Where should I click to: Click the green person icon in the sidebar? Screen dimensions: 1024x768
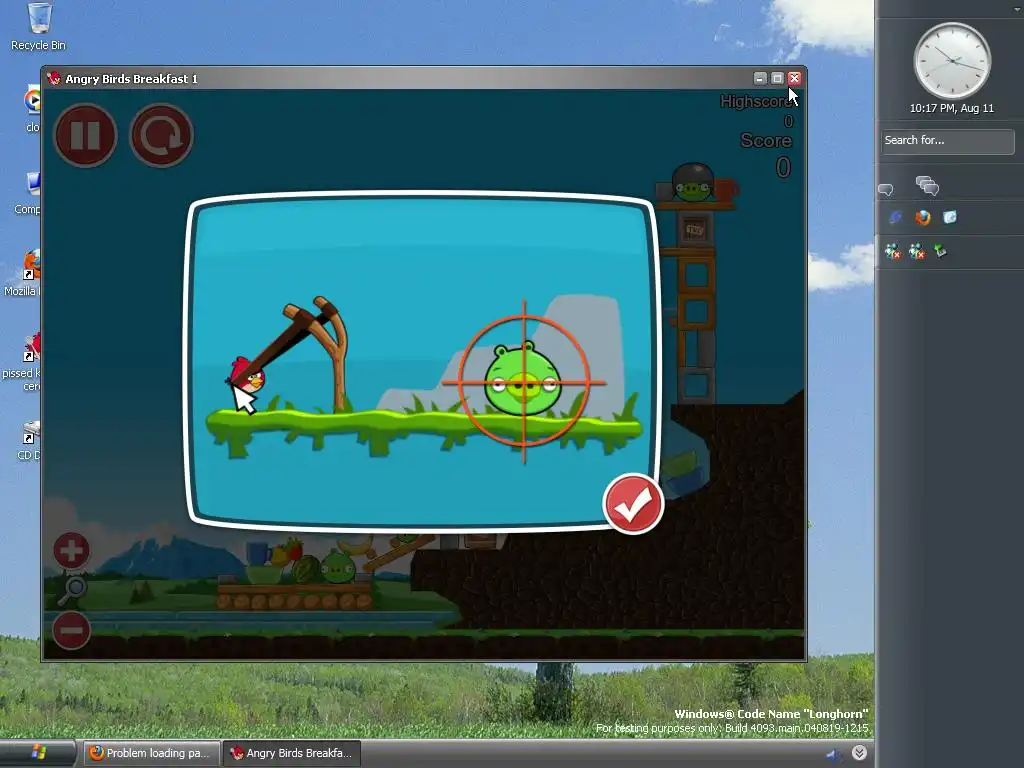pos(940,250)
